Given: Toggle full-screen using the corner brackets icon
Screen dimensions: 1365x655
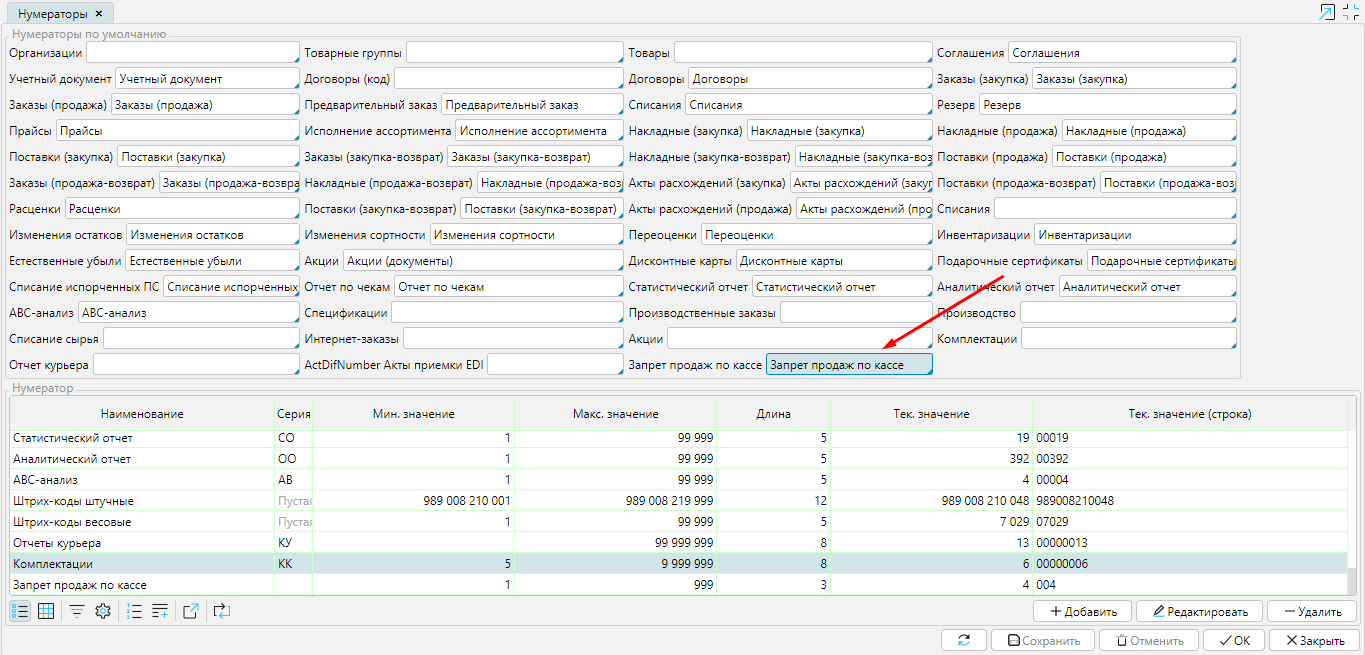Looking at the screenshot, I should point(1351,12).
